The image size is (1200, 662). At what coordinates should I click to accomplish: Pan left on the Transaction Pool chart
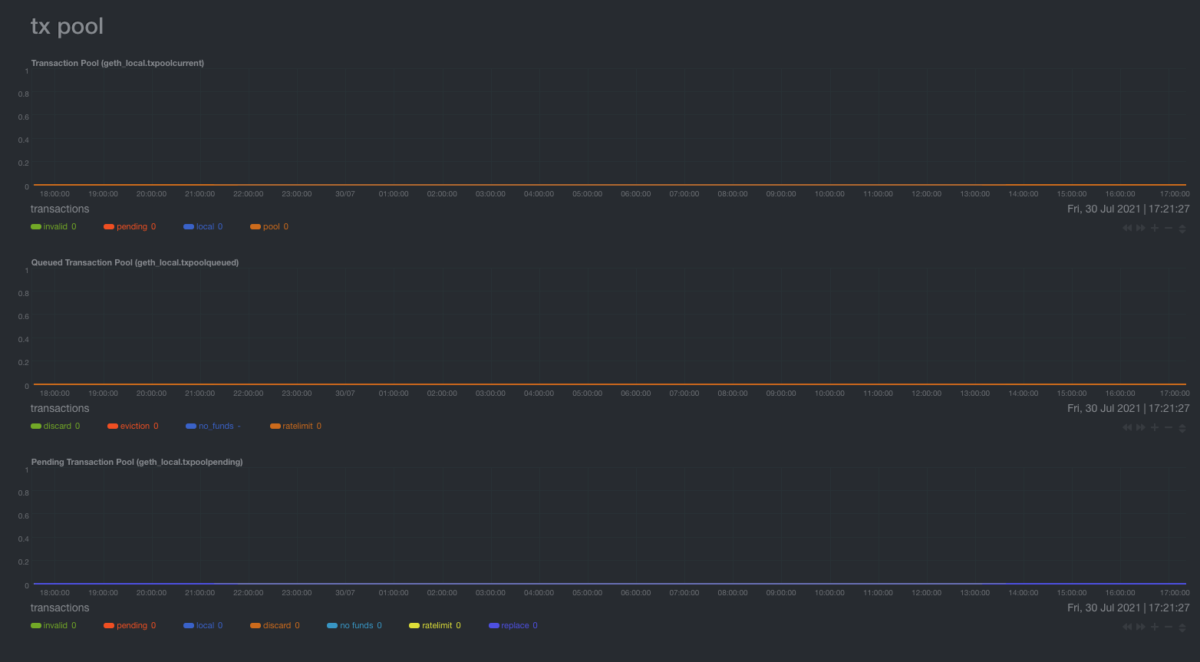1128,229
